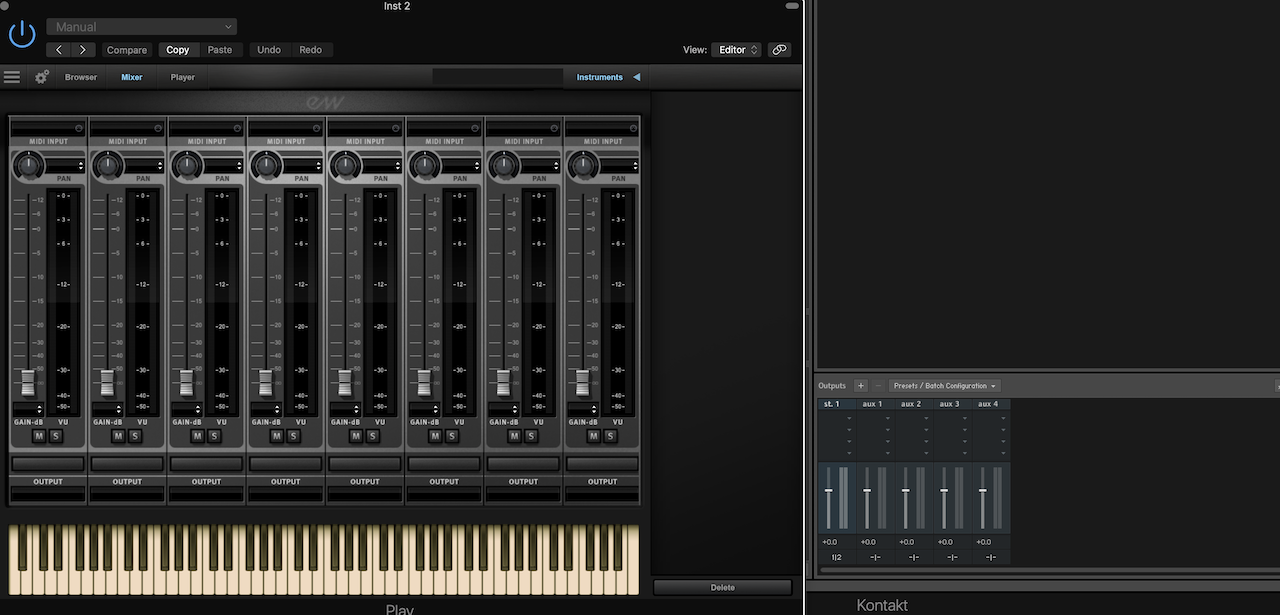Click the plugin link chain icon
This screenshot has height=615, width=1280.
(779, 50)
